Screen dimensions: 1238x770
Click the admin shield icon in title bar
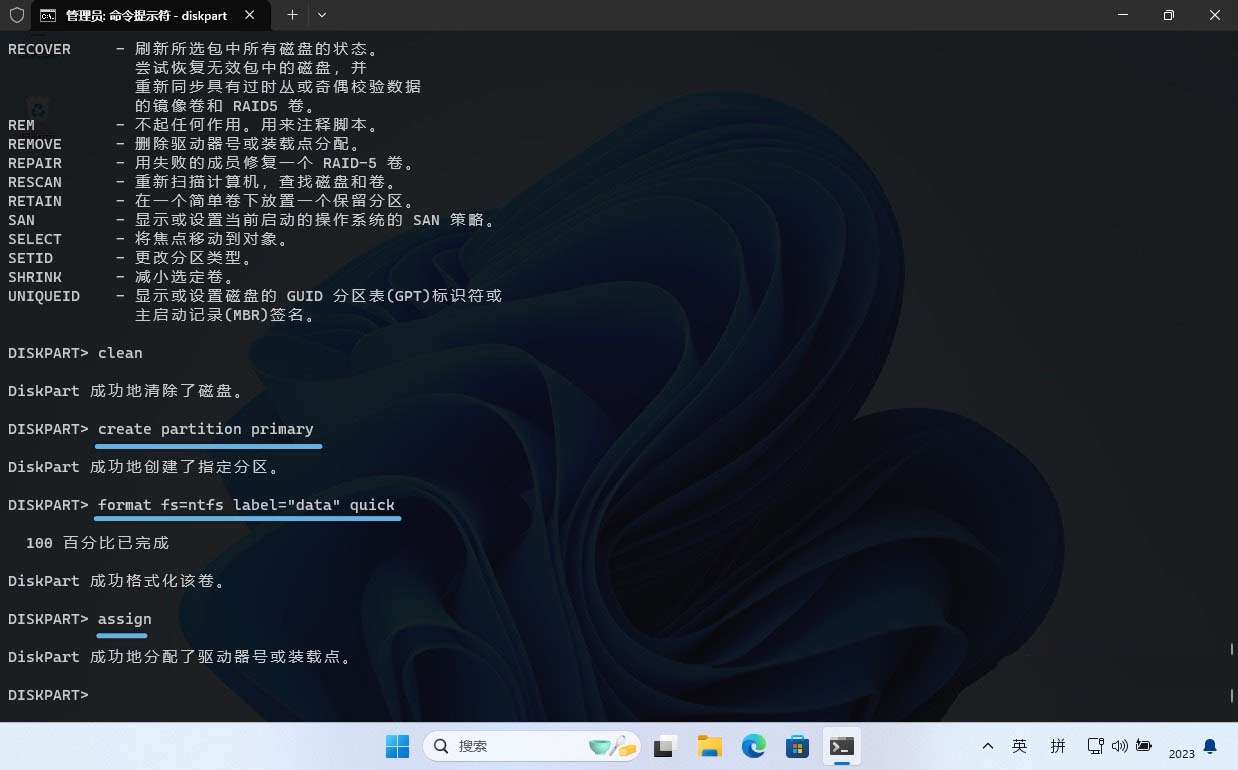tap(16, 15)
